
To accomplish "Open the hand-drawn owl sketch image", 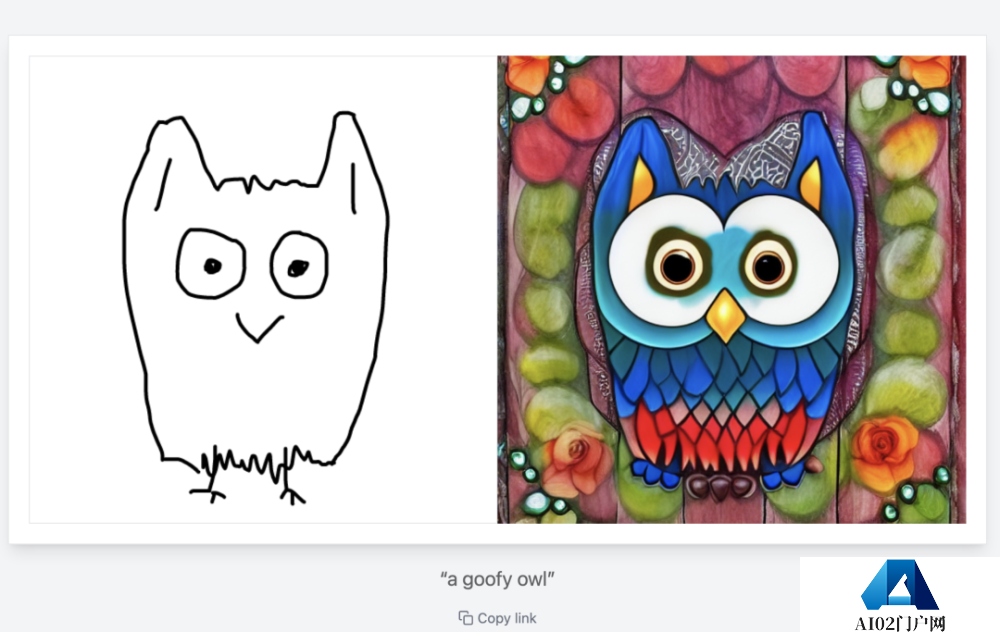I will [263, 290].
